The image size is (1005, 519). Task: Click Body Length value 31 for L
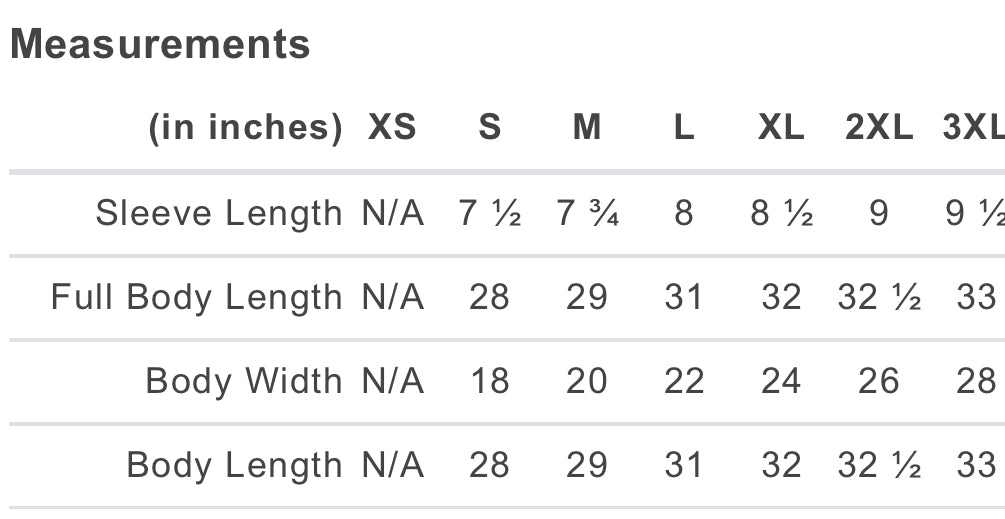pos(684,465)
